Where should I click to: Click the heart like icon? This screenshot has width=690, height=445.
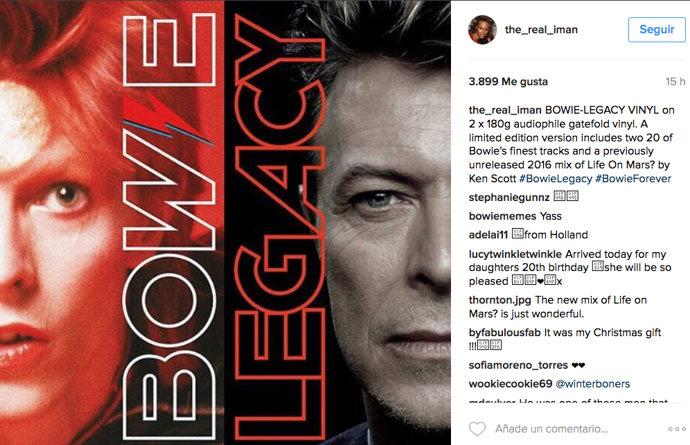[x=477, y=429]
